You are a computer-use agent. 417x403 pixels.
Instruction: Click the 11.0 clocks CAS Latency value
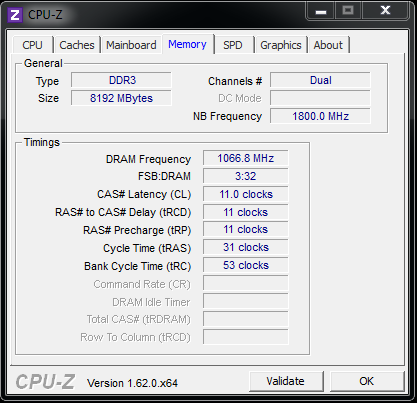246,194
